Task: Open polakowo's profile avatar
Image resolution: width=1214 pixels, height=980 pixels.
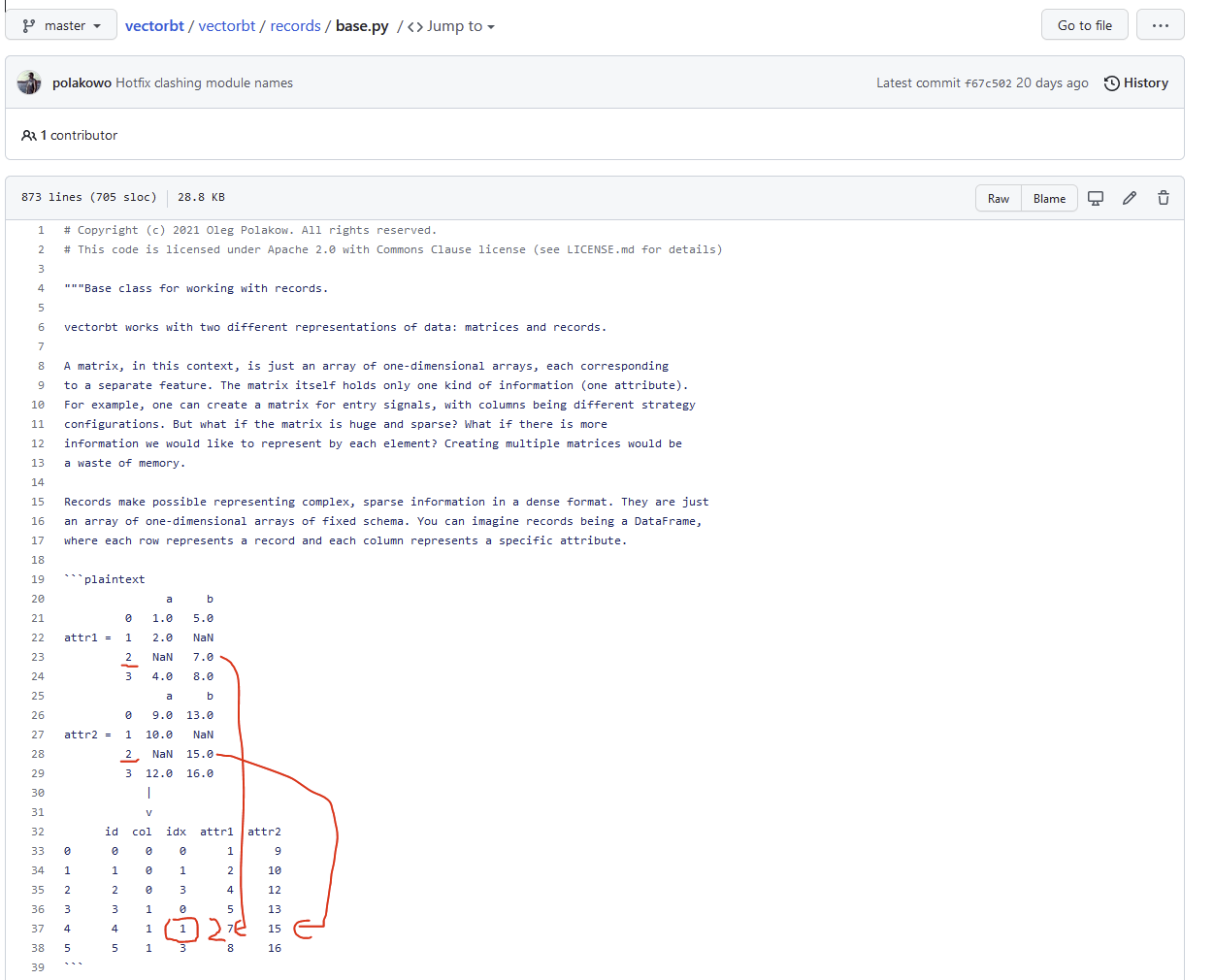Action: click(x=29, y=82)
